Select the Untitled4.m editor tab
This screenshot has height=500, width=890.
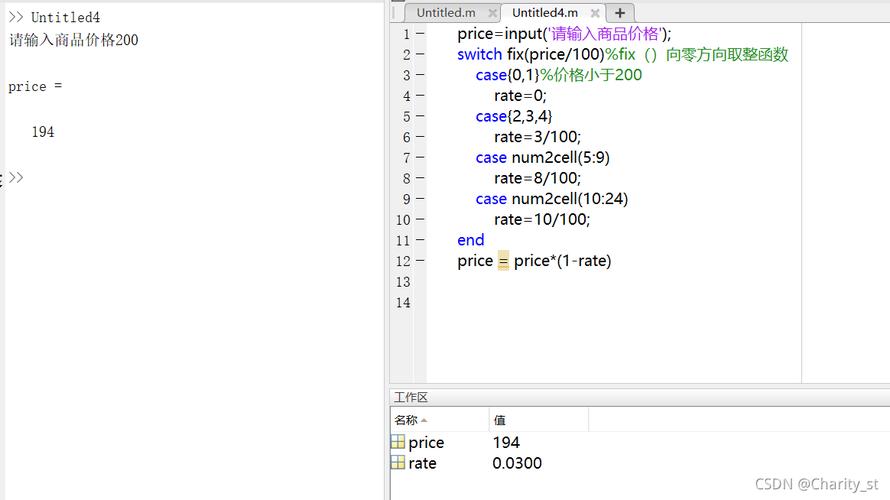(x=545, y=12)
